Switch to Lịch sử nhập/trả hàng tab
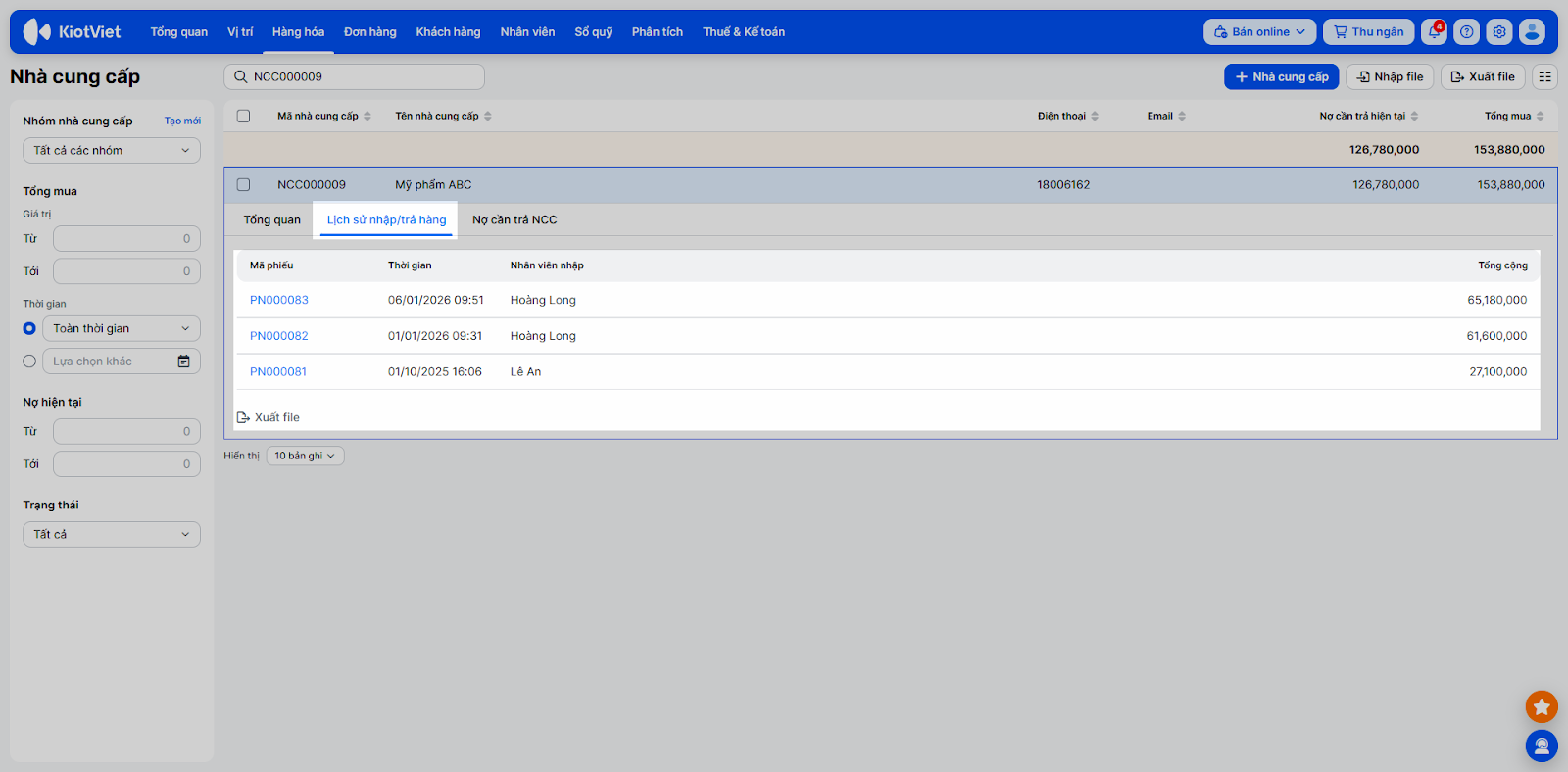 386,219
